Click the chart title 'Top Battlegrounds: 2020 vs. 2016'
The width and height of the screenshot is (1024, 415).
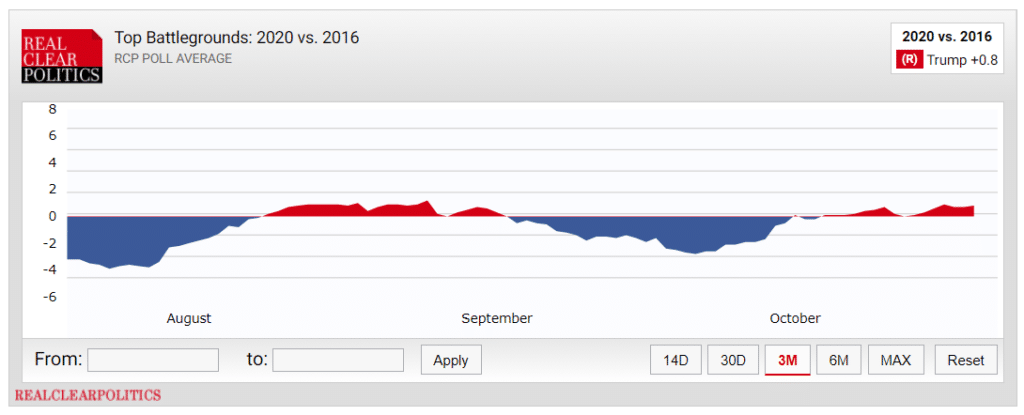pos(236,38)
